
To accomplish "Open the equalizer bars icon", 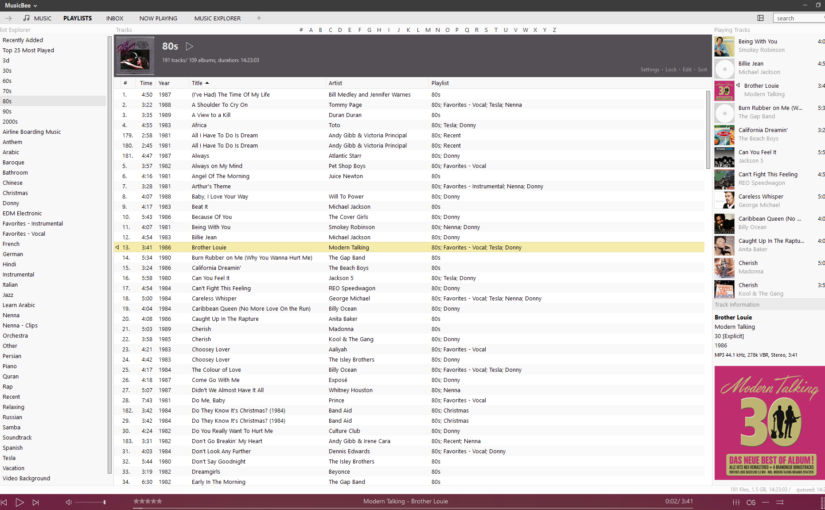I will coord(736,502).
